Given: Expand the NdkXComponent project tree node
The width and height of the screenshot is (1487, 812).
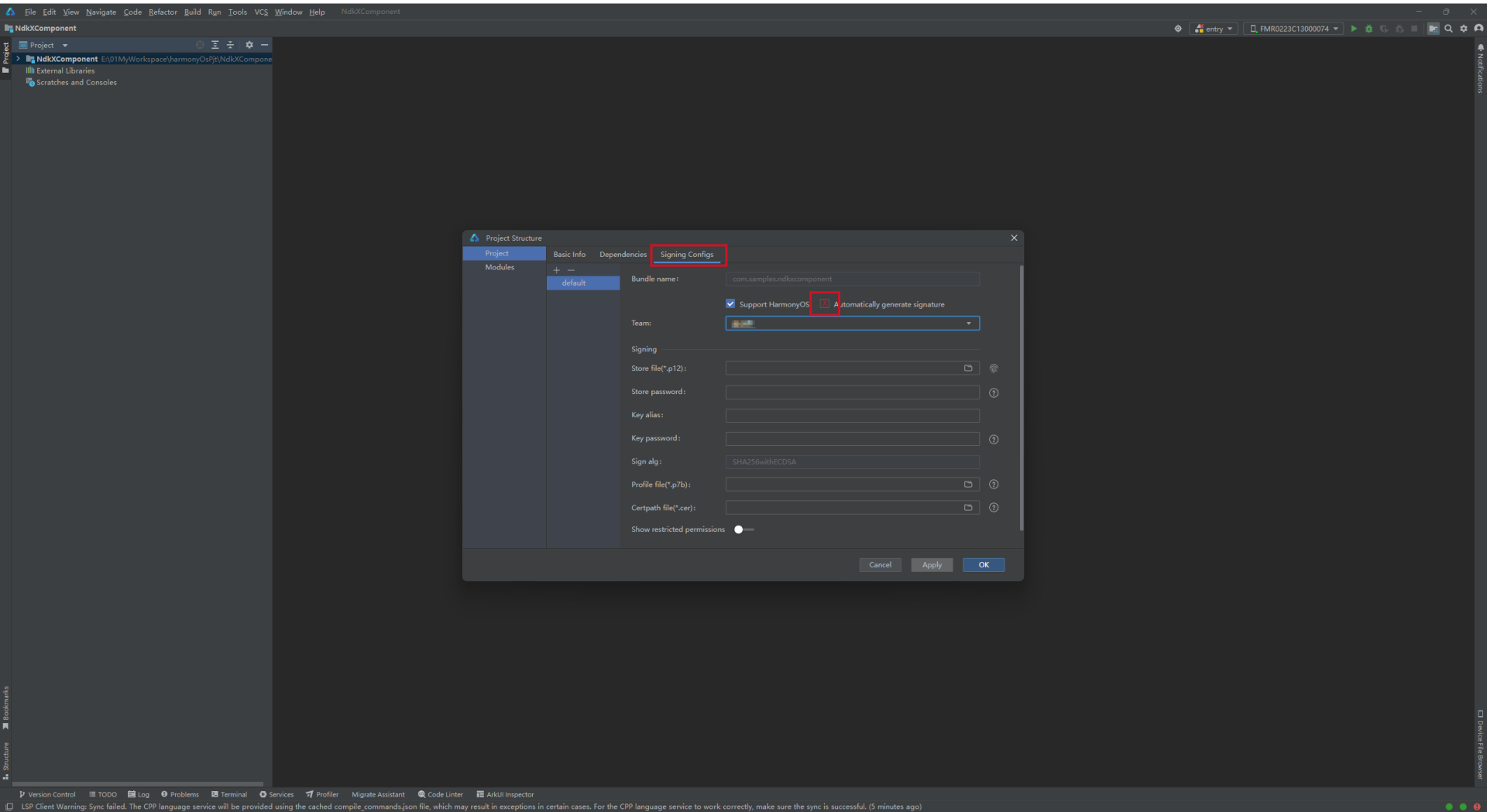Looking at the screenshot, I should 18,59.
